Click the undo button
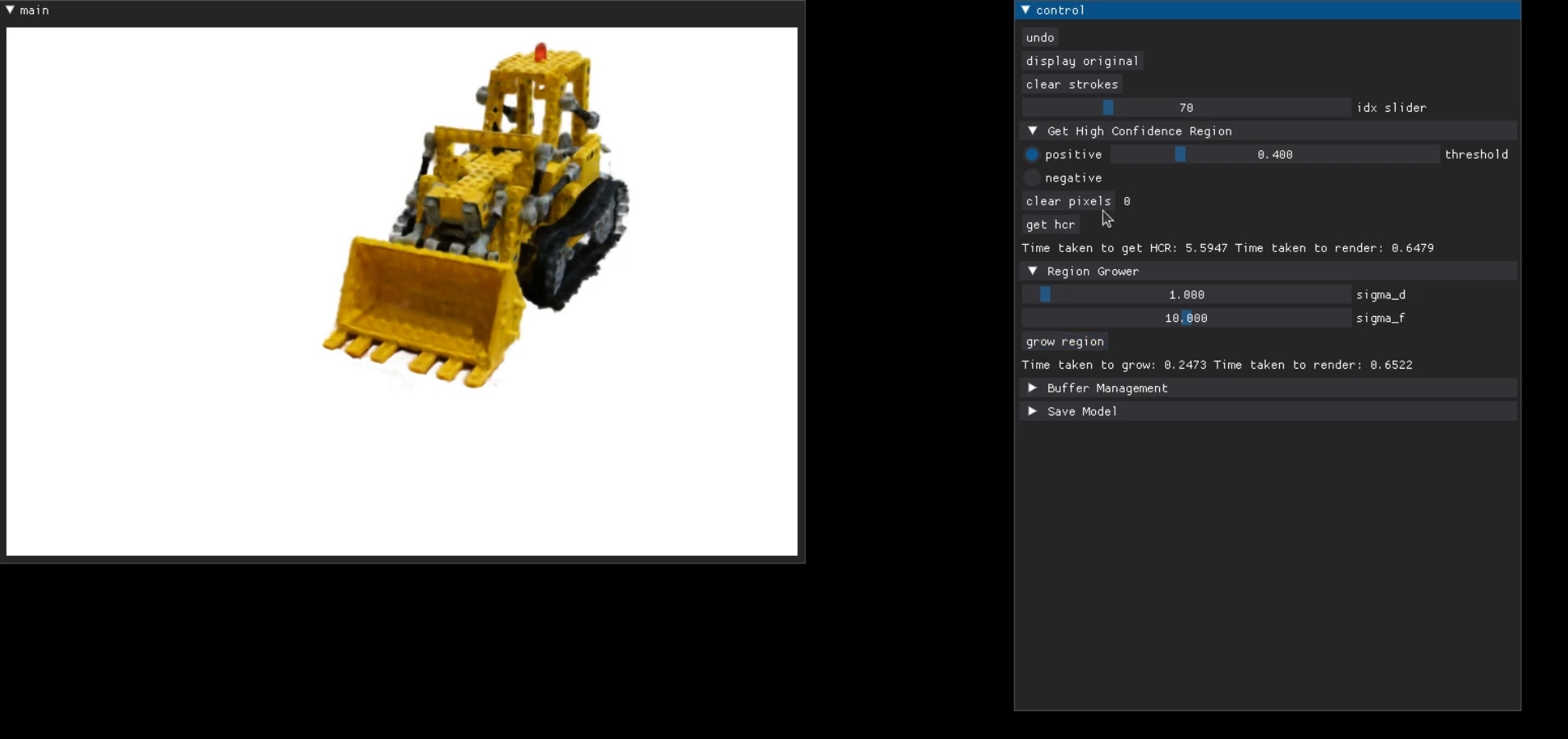1568x739 pixels. (x=1040, y=38)
